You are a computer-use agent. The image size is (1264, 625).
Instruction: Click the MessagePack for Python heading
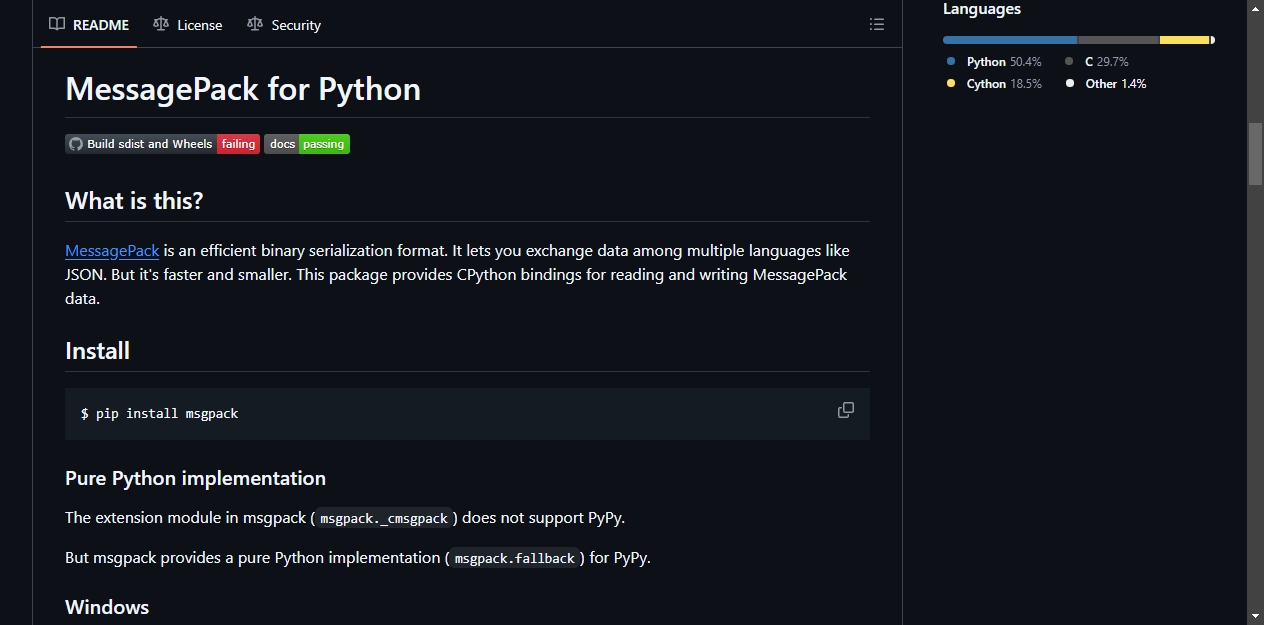tap(243, 89)
